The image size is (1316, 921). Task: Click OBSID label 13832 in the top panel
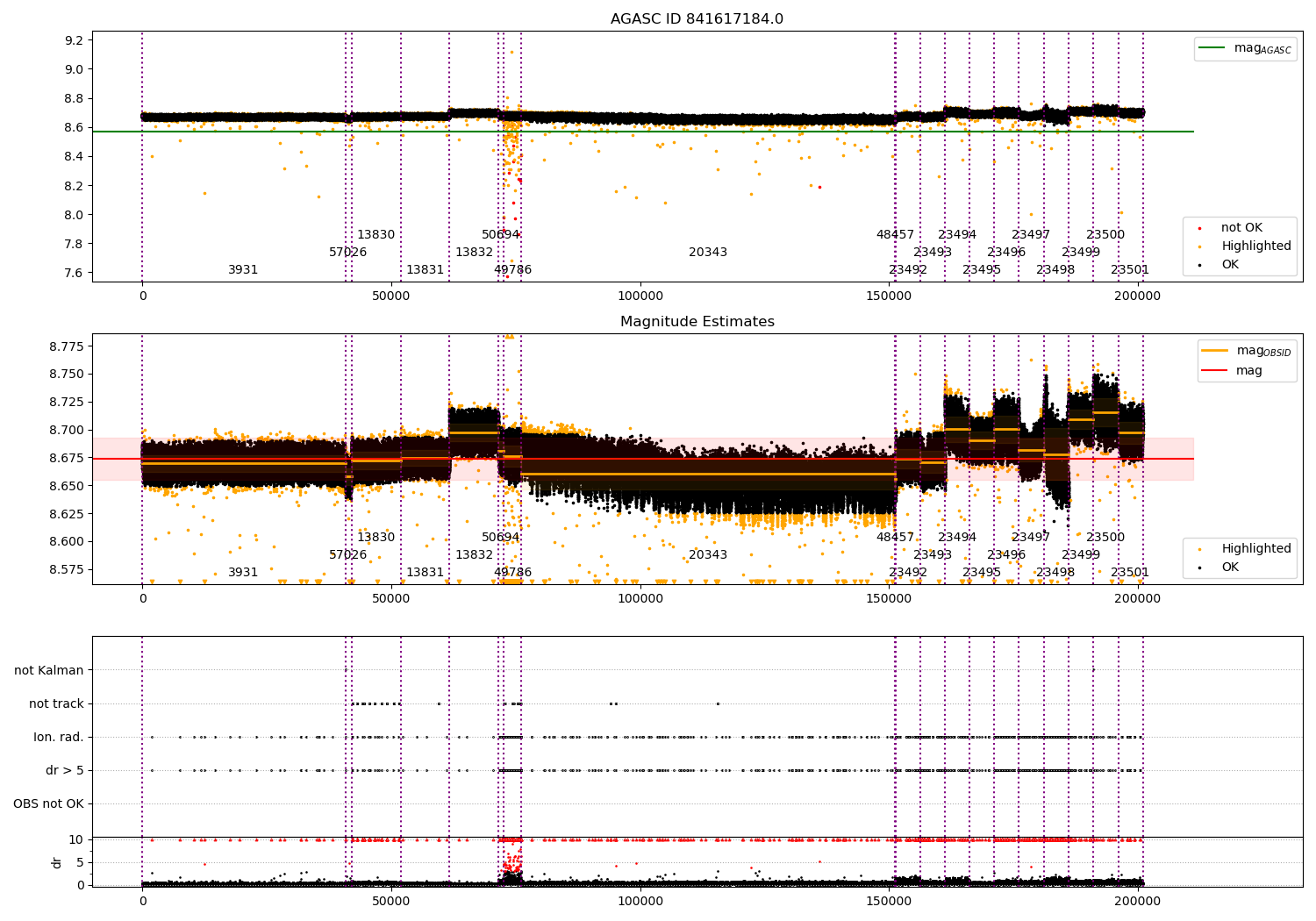474,253
